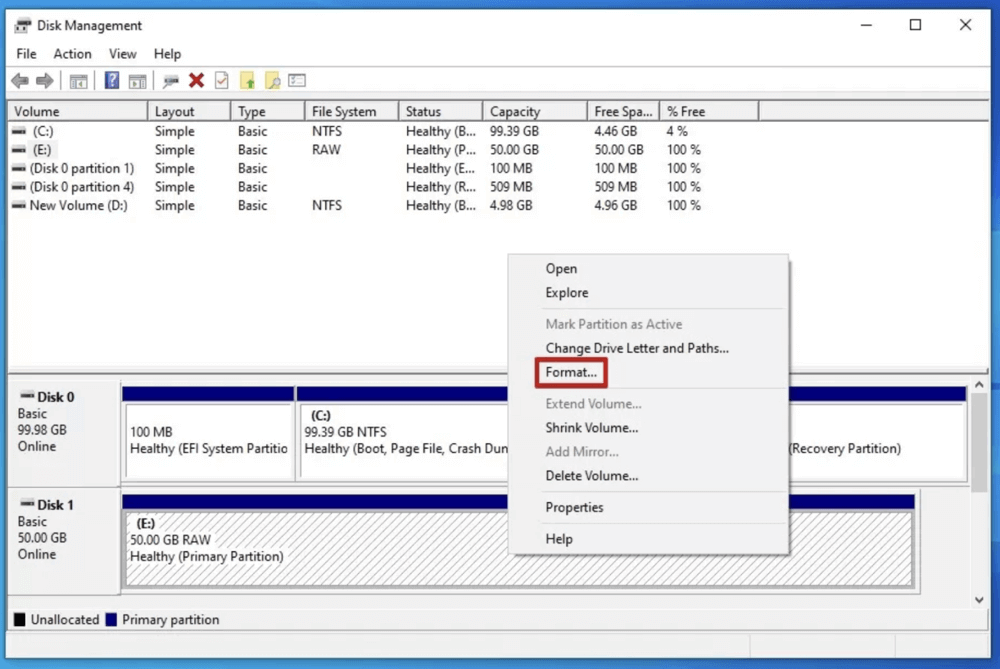Click the Show/Hide console tree toolbar icon

coord(77,80)
